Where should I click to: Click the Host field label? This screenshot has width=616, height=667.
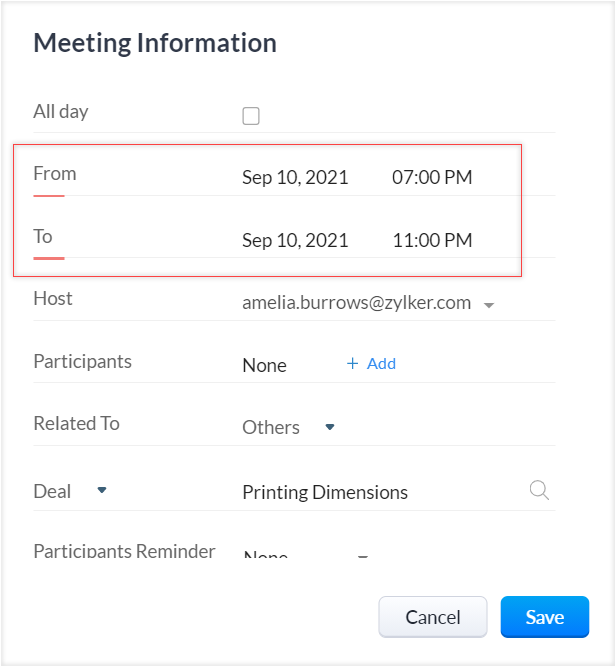(53, 298)
